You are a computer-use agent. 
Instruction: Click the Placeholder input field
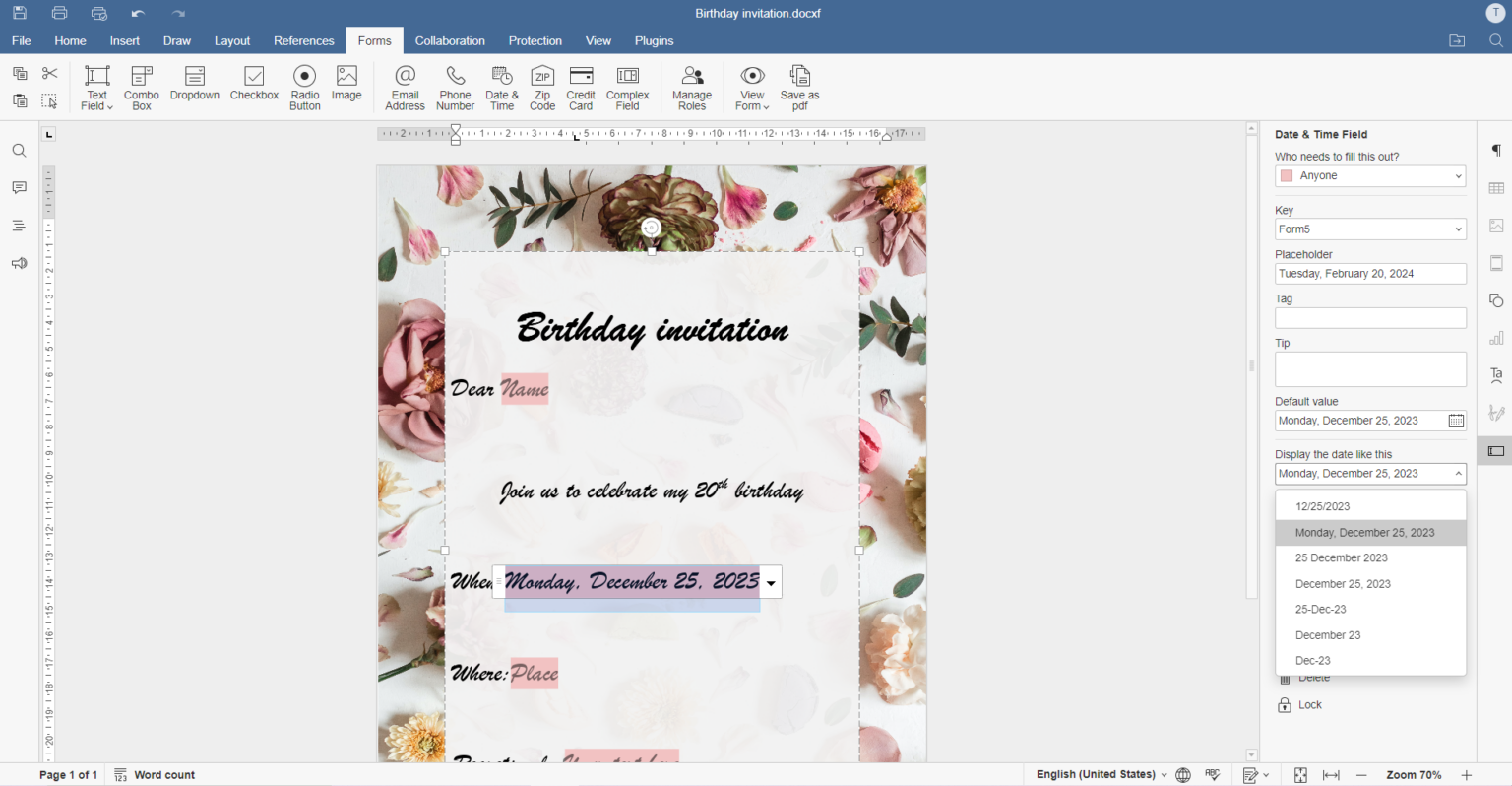click(x=1369, y=273)
